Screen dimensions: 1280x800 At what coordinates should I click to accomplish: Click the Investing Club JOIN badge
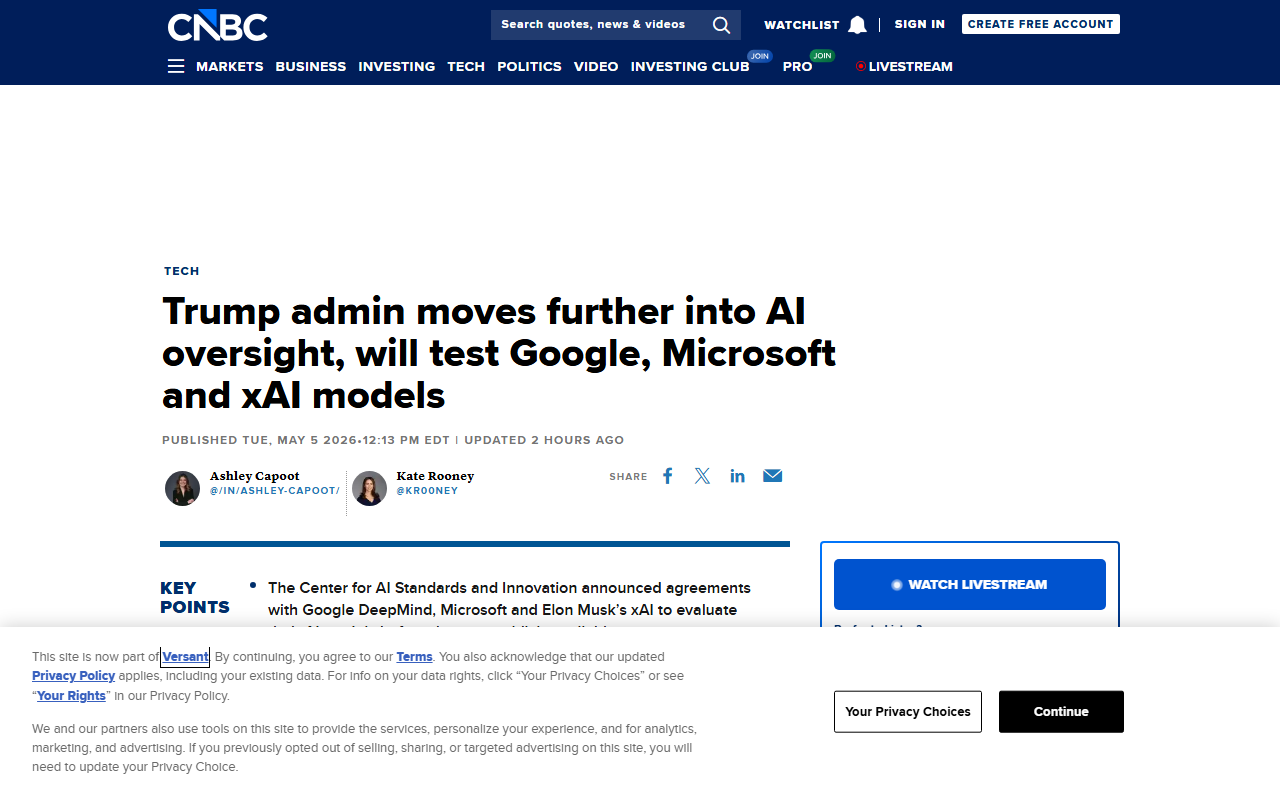point(760,56)
